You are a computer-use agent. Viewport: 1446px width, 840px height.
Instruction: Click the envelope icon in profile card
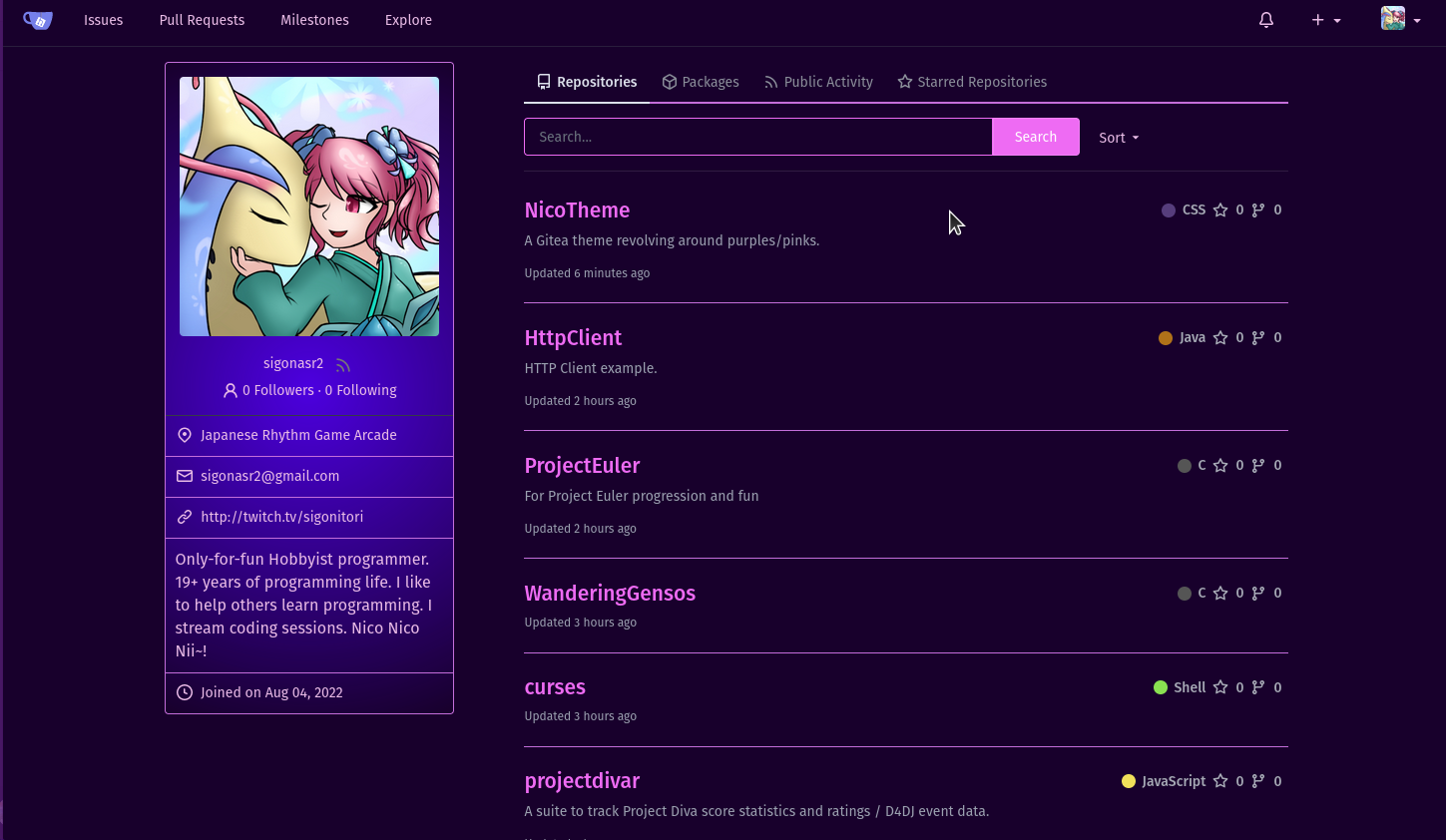click(x=185, y=476)
